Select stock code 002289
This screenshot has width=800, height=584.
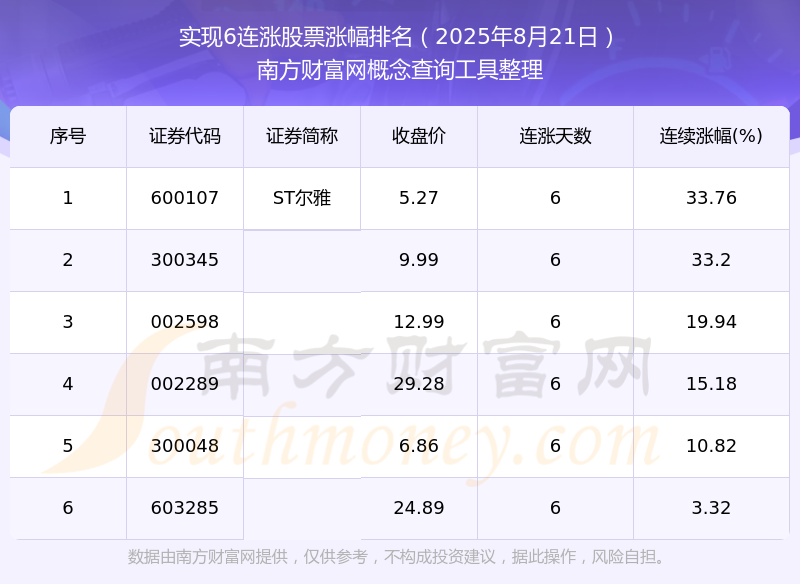pyautogui.click(x=185, y=384)
